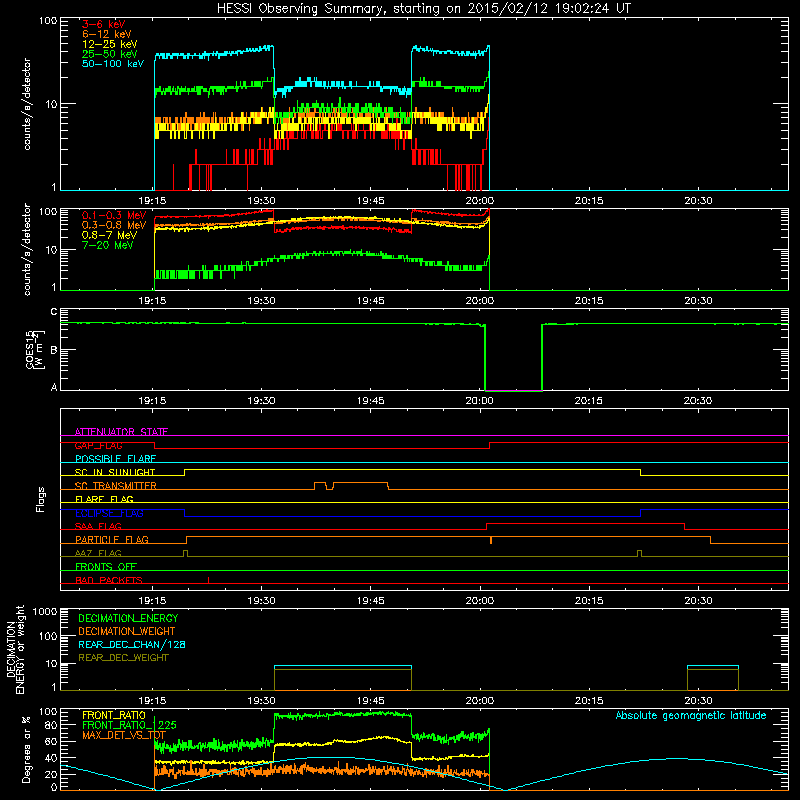
Task: Select the 7-20 MeV legend label
Action: [107, 245]
